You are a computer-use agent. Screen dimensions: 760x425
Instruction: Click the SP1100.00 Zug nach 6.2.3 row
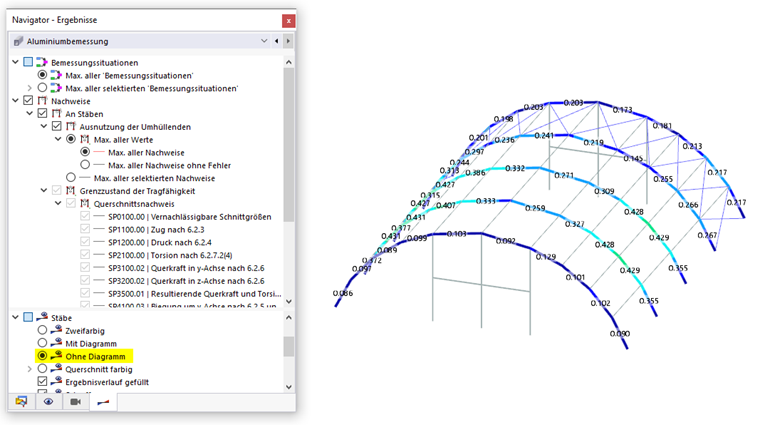point(156,229)
